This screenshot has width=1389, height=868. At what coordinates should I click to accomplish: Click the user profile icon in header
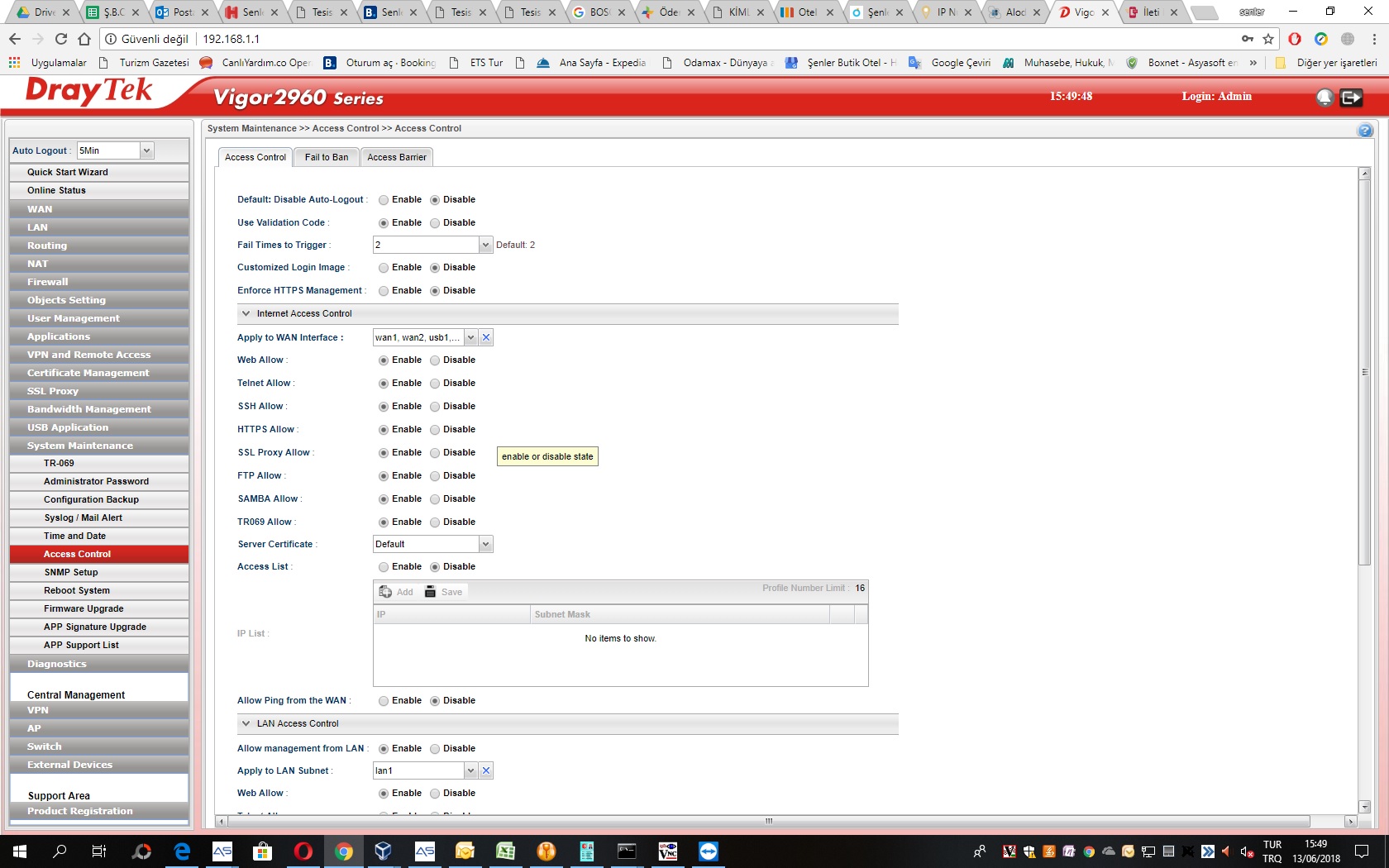coord(1325,98)
